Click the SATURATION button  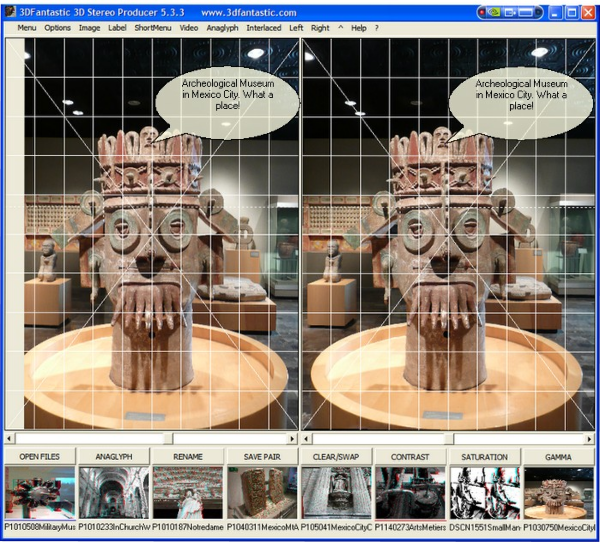click(x=484, y=457)
